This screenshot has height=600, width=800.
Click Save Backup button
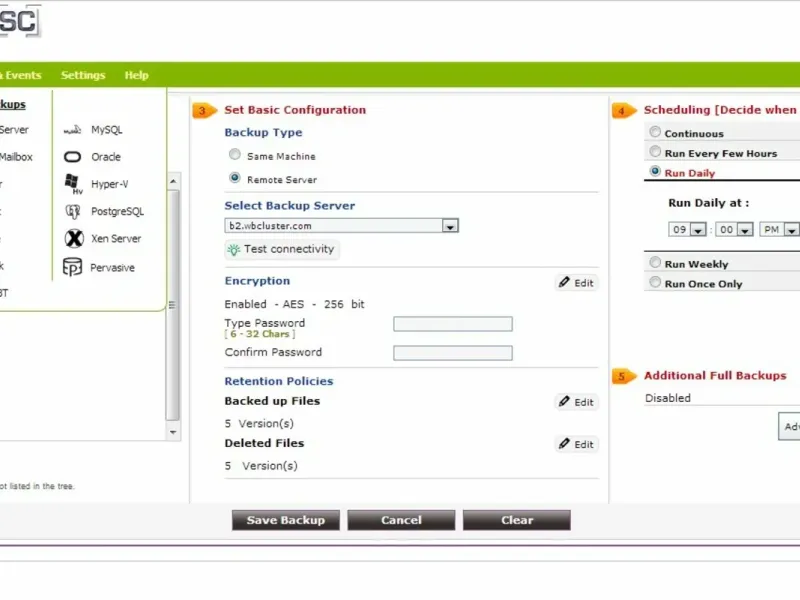(x=286, y=520)
